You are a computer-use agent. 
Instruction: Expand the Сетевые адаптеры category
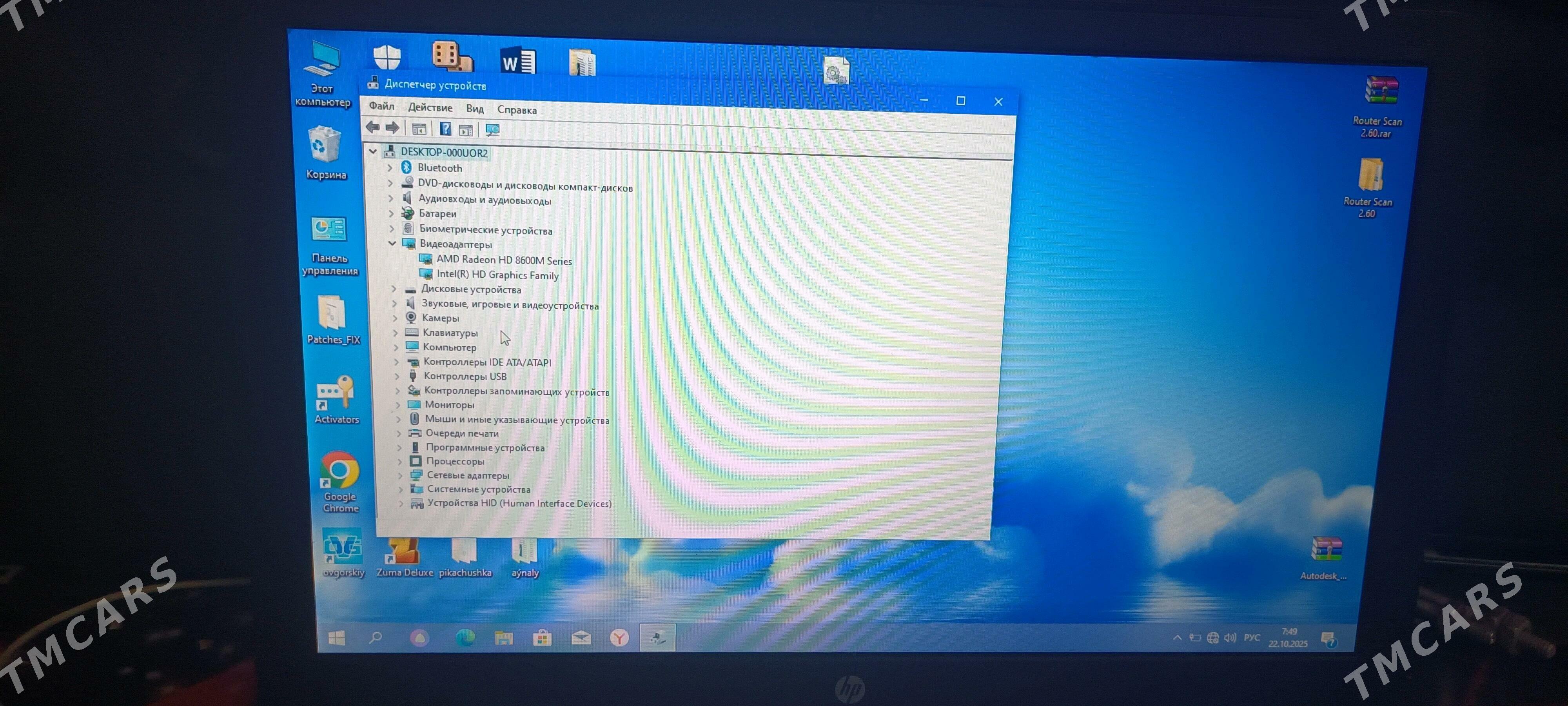pyautogui.click(x=401, y=475)
